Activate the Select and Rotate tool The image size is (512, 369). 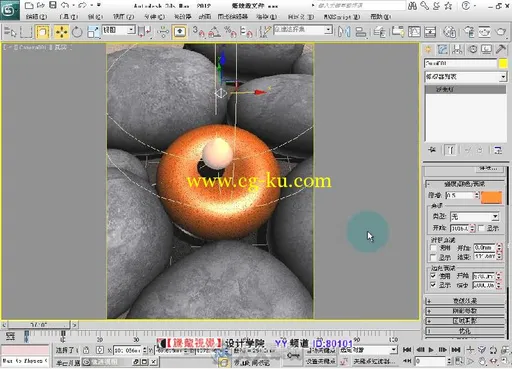pos(77,32)
